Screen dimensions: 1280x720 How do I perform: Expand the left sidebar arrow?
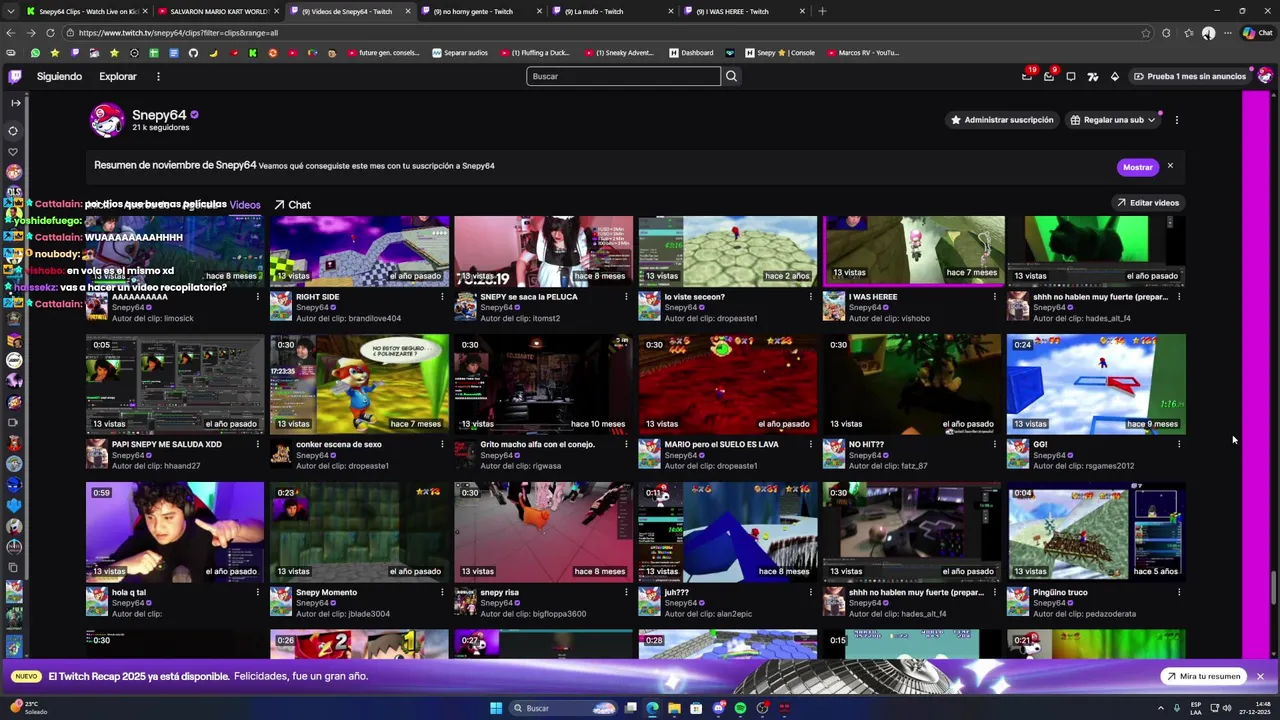tap(15, 103)
